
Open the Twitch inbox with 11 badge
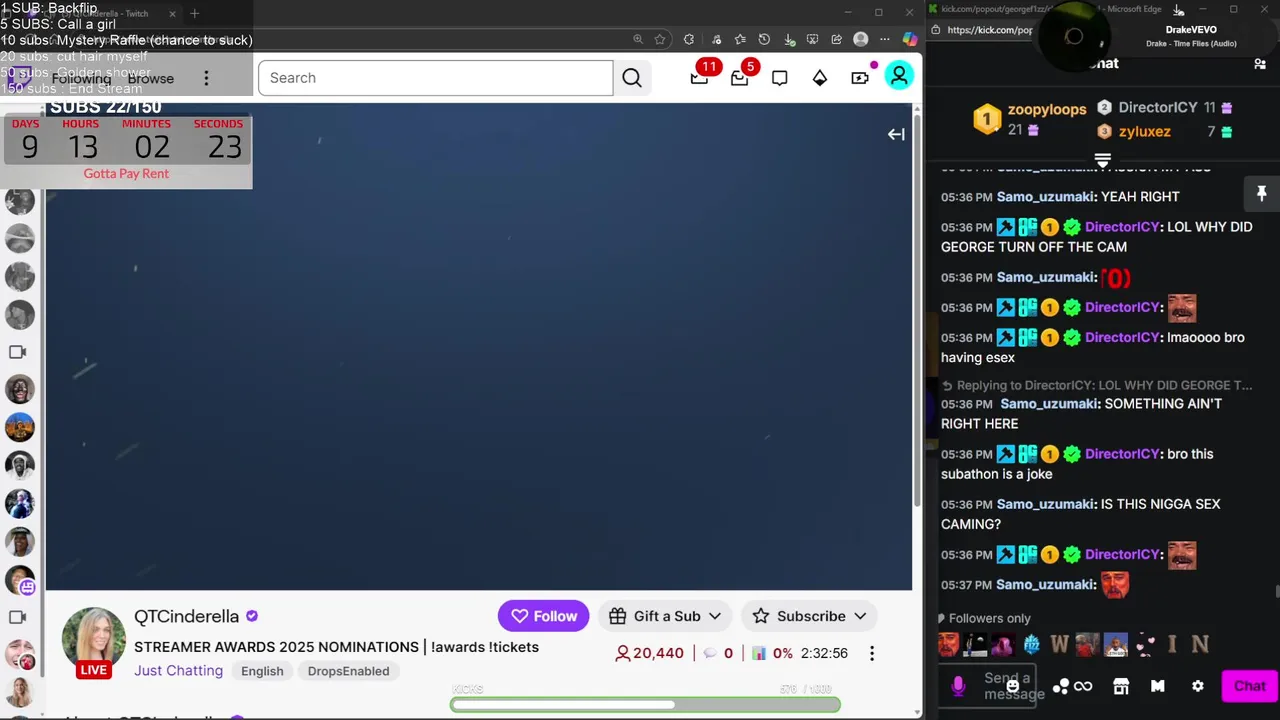click(700, 78)
